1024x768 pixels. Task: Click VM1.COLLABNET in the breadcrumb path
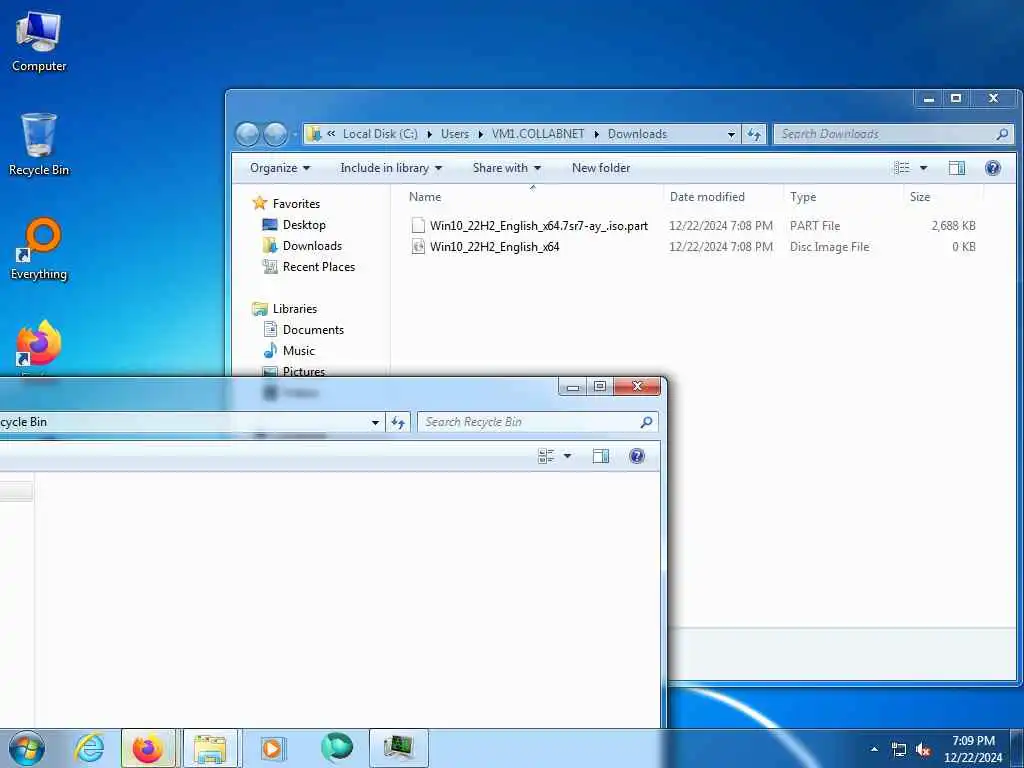pyautogui.click(x=538, y=134)
